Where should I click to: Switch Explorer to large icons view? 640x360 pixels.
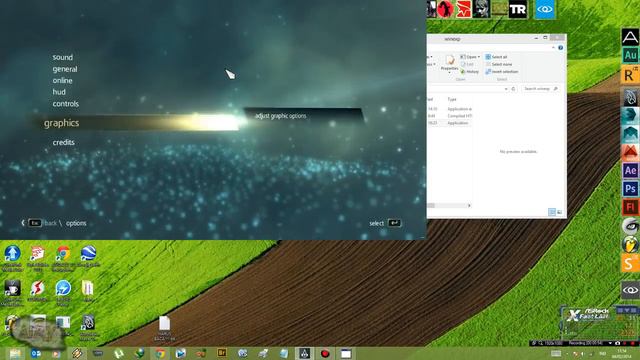tap(559, 212)
